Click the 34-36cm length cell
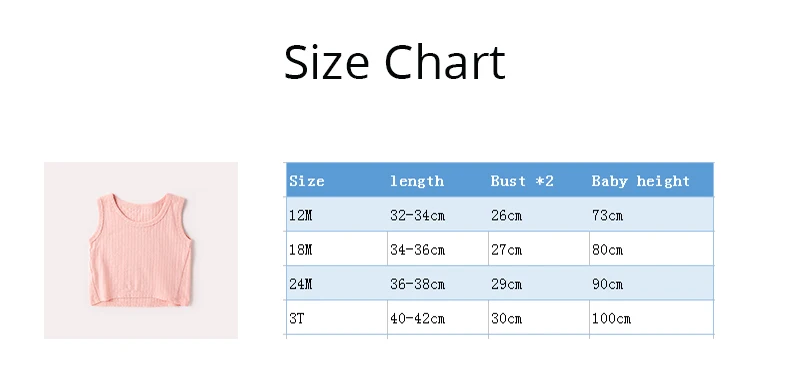The height and width of the screenshot is (368, 800). click(438, 249)
